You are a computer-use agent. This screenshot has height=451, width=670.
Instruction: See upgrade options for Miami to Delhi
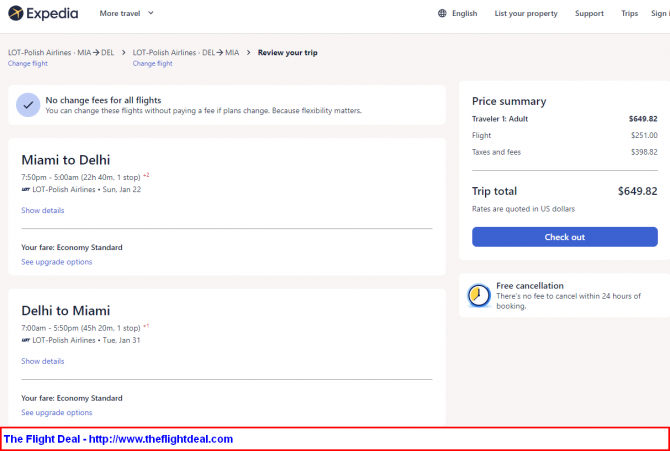point(57,262)
